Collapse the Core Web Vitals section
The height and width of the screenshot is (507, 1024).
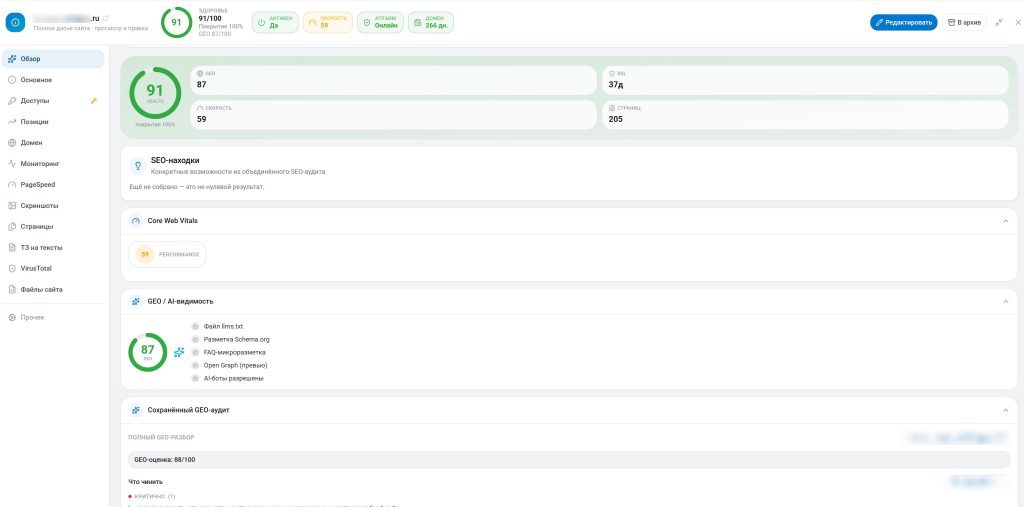pos(1006,221)
